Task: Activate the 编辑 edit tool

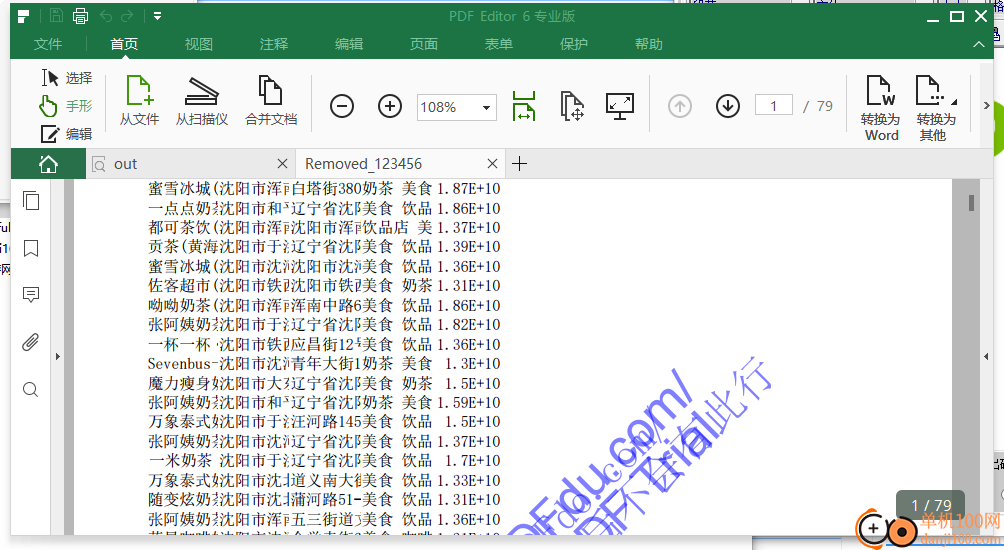Action: click(x=67, y=134)
